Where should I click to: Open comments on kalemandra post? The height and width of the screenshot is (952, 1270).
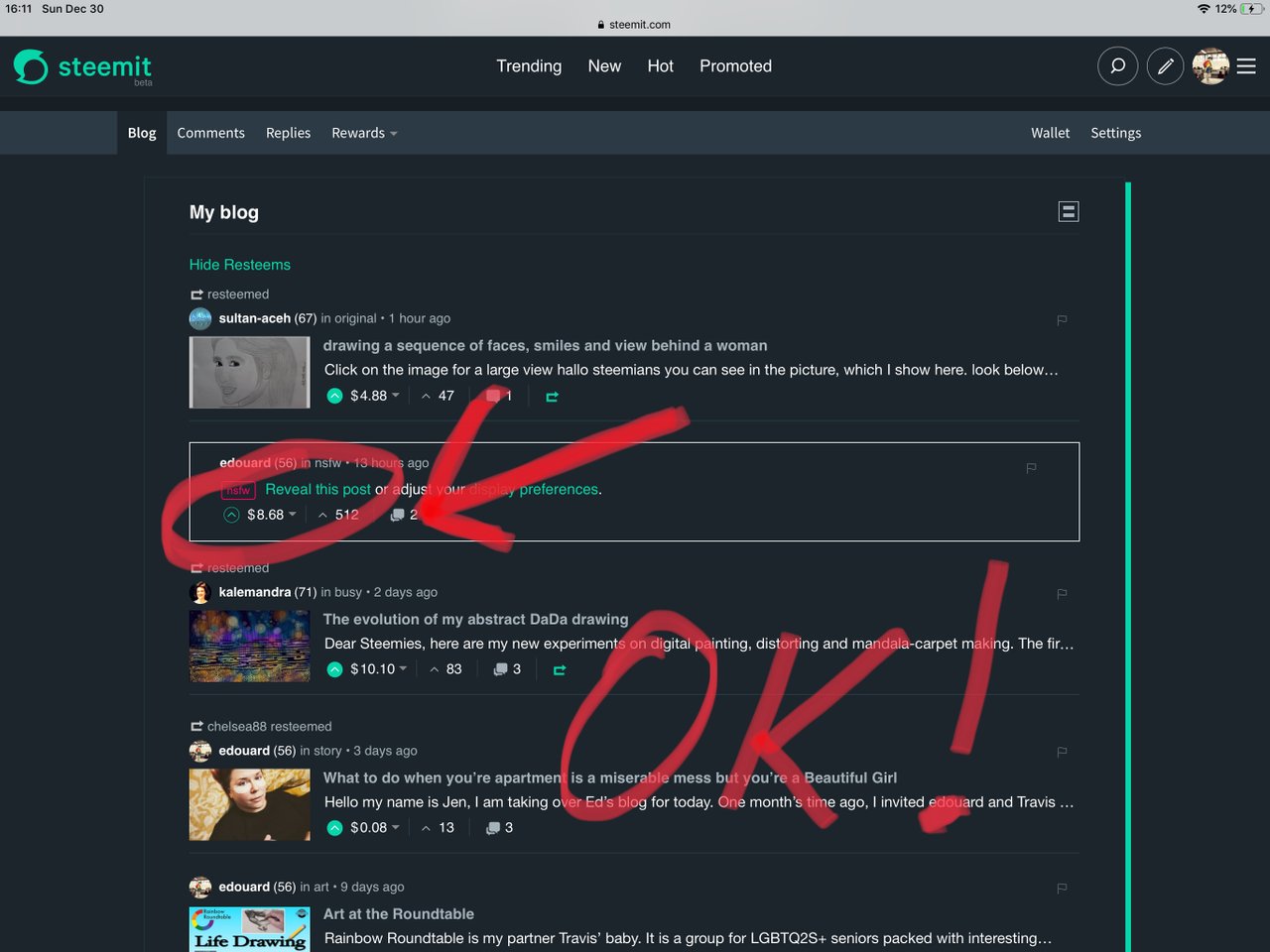point(507,669)
